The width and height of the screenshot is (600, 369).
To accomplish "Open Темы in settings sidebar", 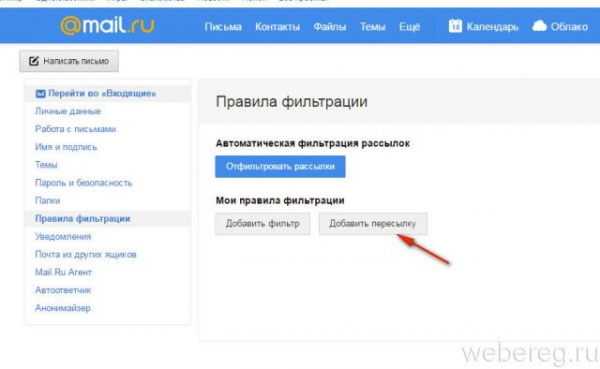I will point(46,165).
